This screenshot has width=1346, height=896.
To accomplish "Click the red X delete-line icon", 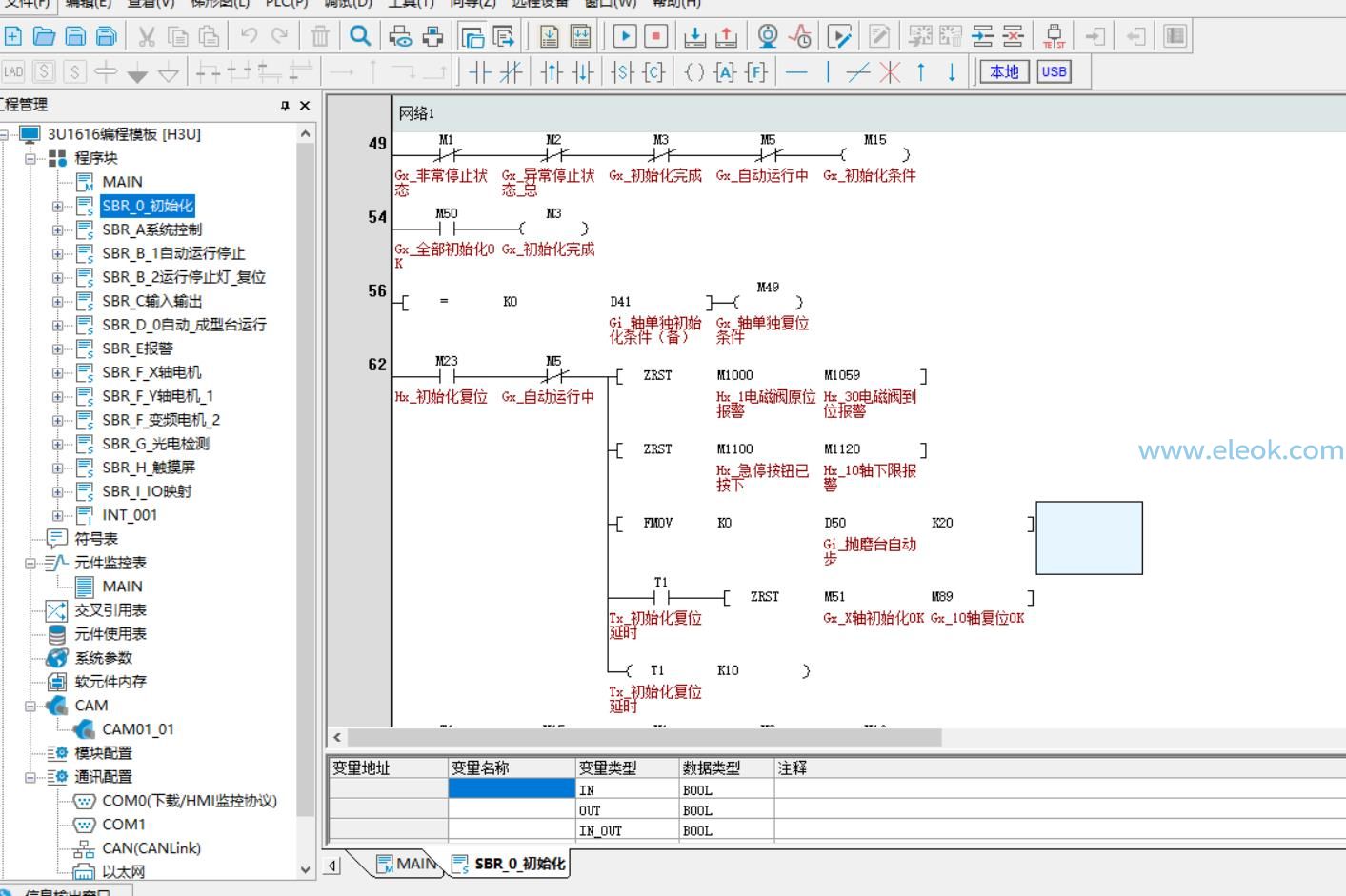I will pyautogui.click(x=890, y=71).
